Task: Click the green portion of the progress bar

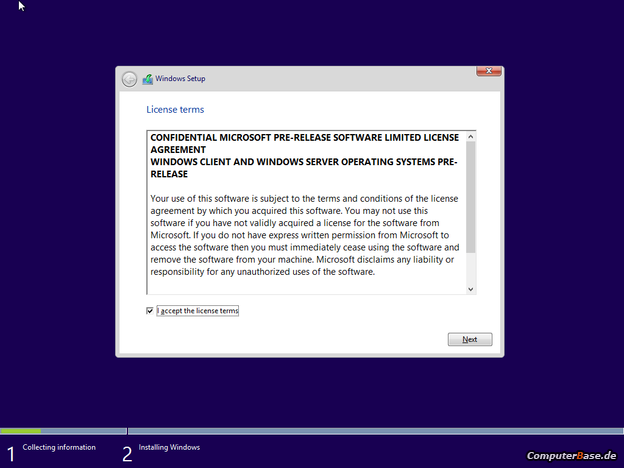Action: [x=20, y=431]
